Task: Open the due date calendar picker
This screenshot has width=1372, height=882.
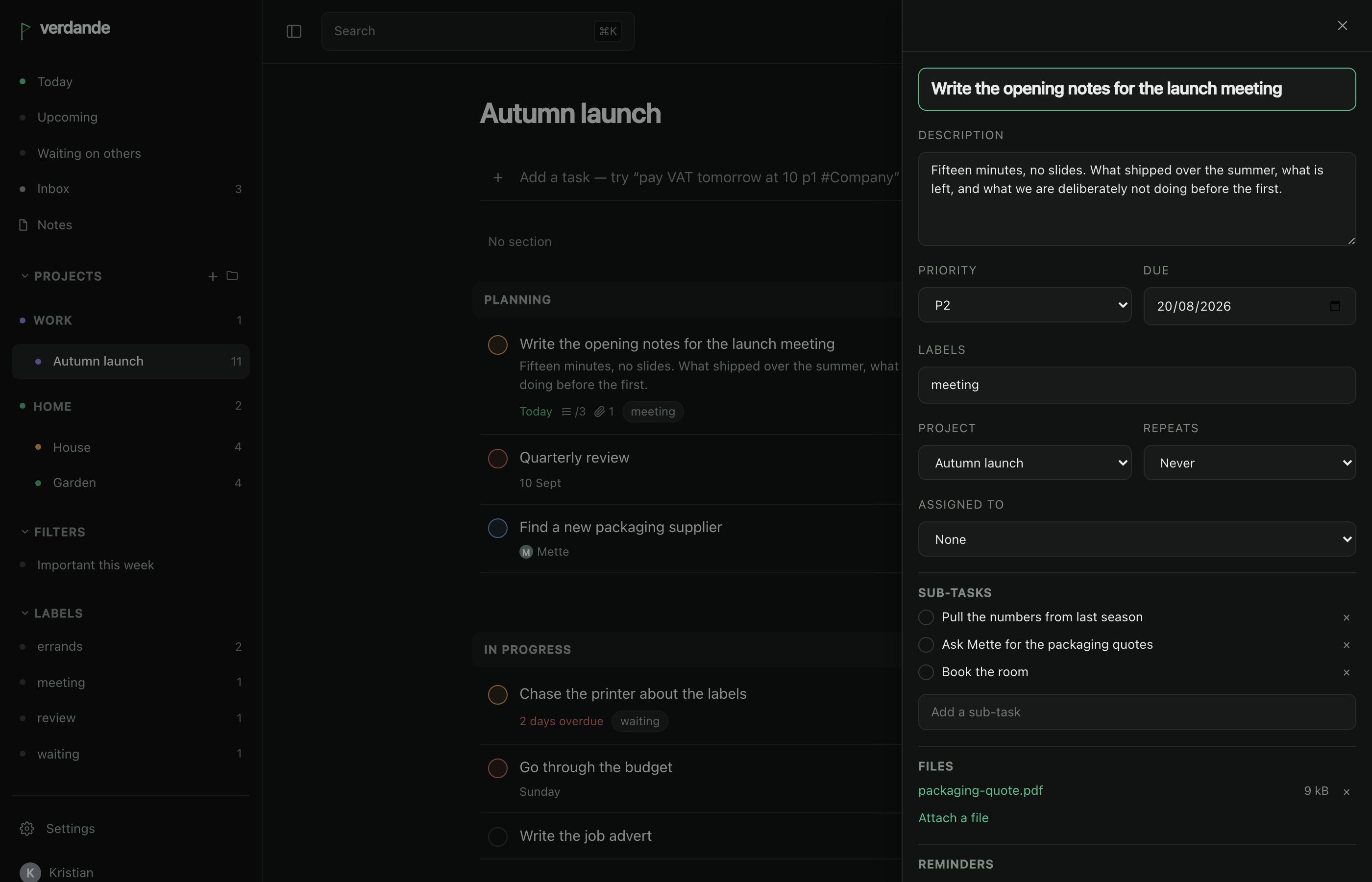Action: click(1335, 306)
